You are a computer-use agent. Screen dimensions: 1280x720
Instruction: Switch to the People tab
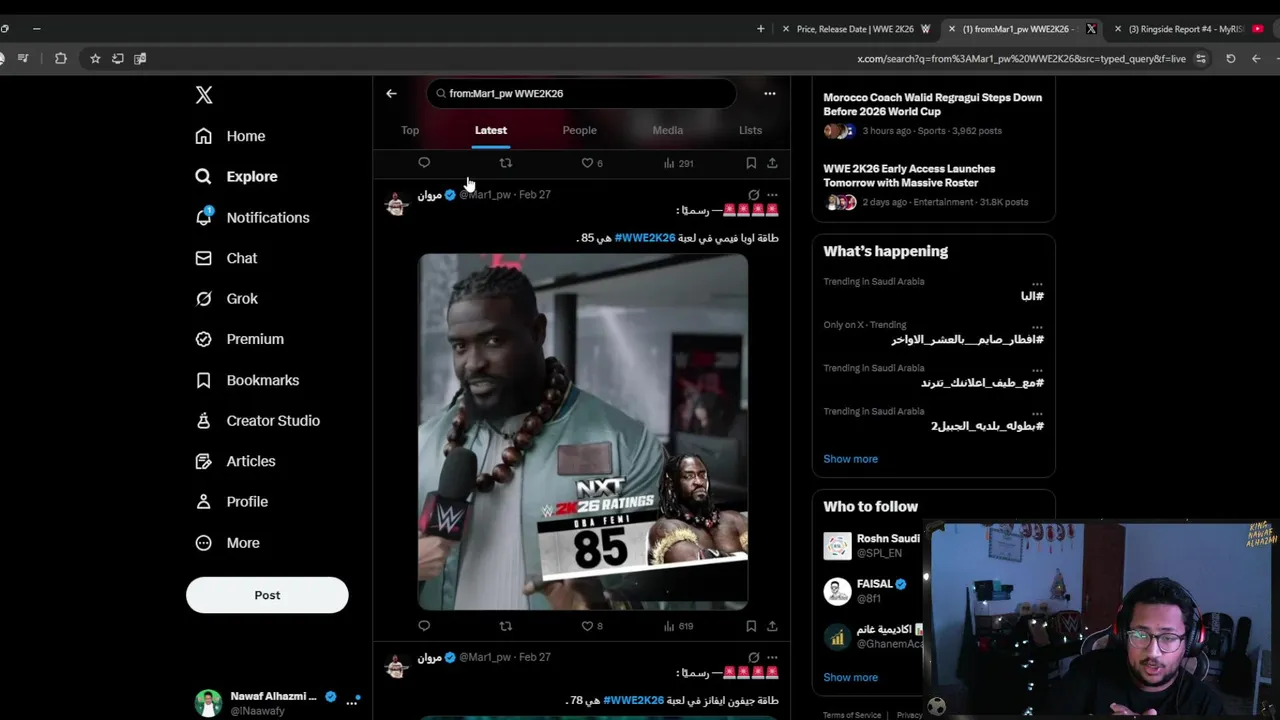579,131
